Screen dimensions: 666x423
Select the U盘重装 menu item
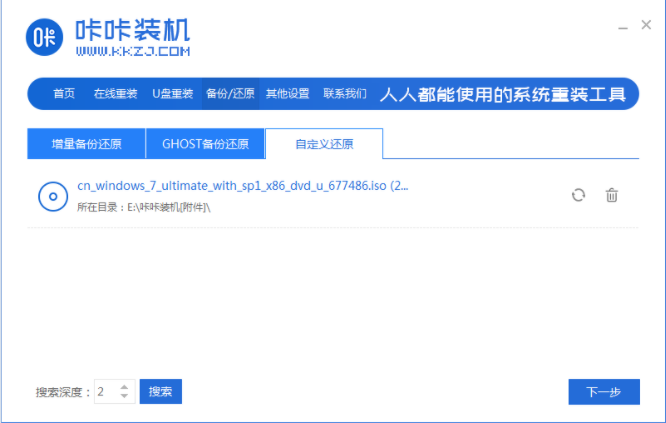coord(172,94)
